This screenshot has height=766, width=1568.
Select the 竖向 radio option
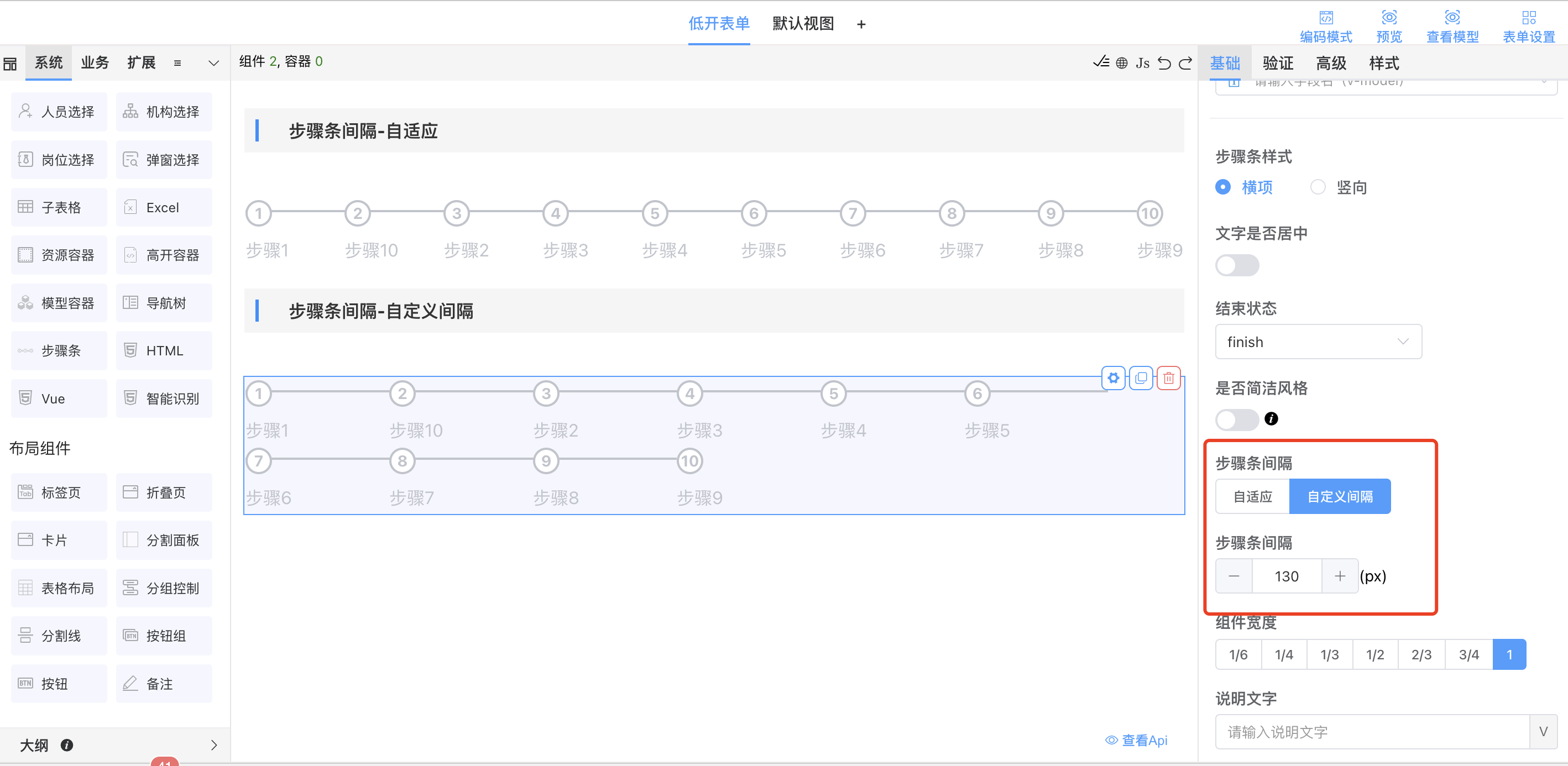coord(1318,187)
